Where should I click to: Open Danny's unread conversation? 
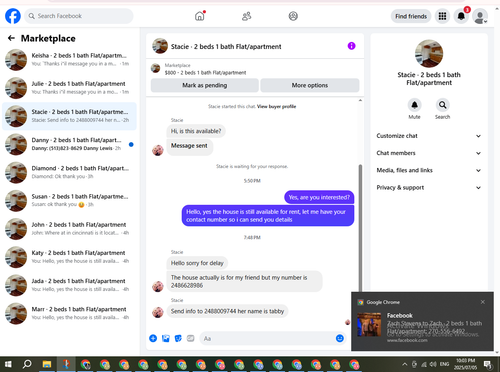(x=69, y=144)
